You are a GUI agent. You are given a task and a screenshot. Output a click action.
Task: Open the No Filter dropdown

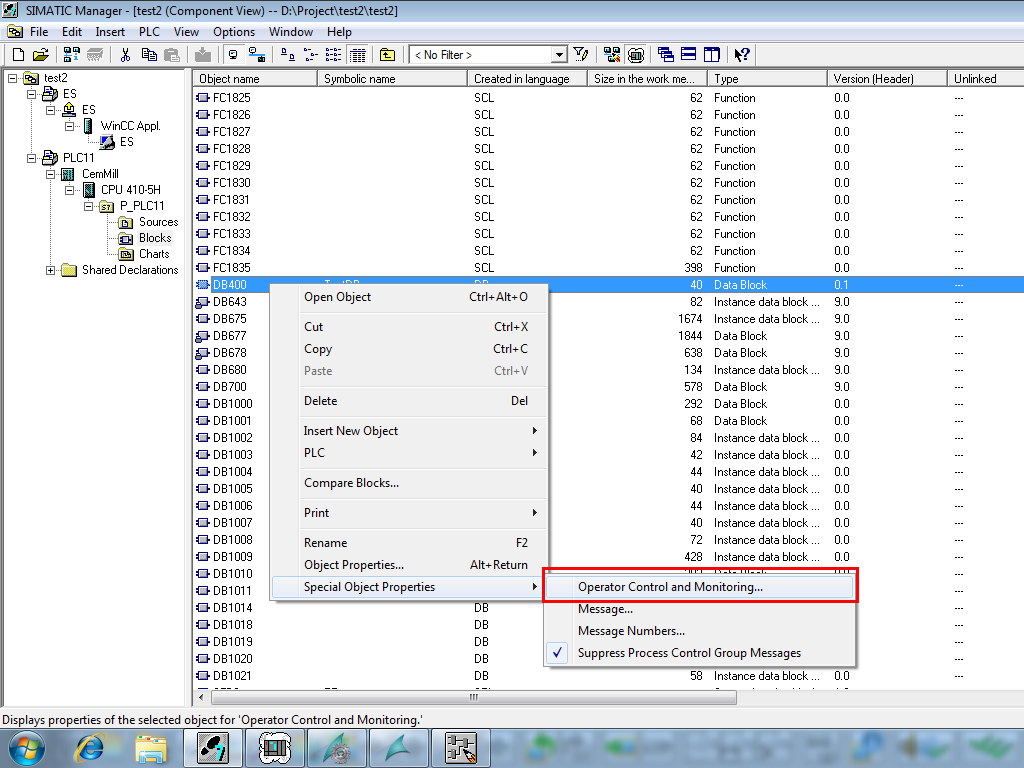point(558,56)
